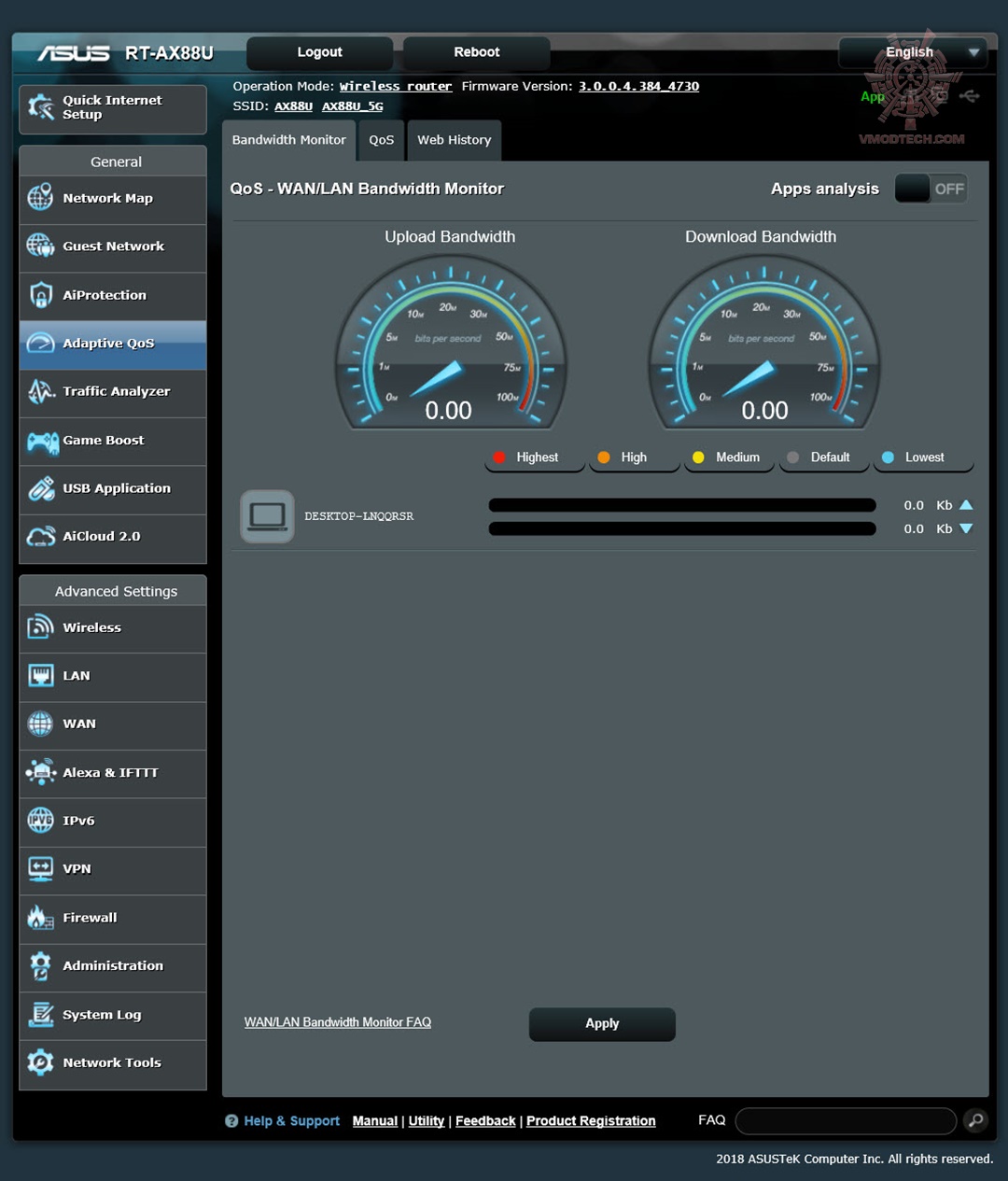Image resolution: width=1008 pixels, height=1181 pixels.
Task: Click the Upload Bandwidth gauge
Action: tap(451, 344)
